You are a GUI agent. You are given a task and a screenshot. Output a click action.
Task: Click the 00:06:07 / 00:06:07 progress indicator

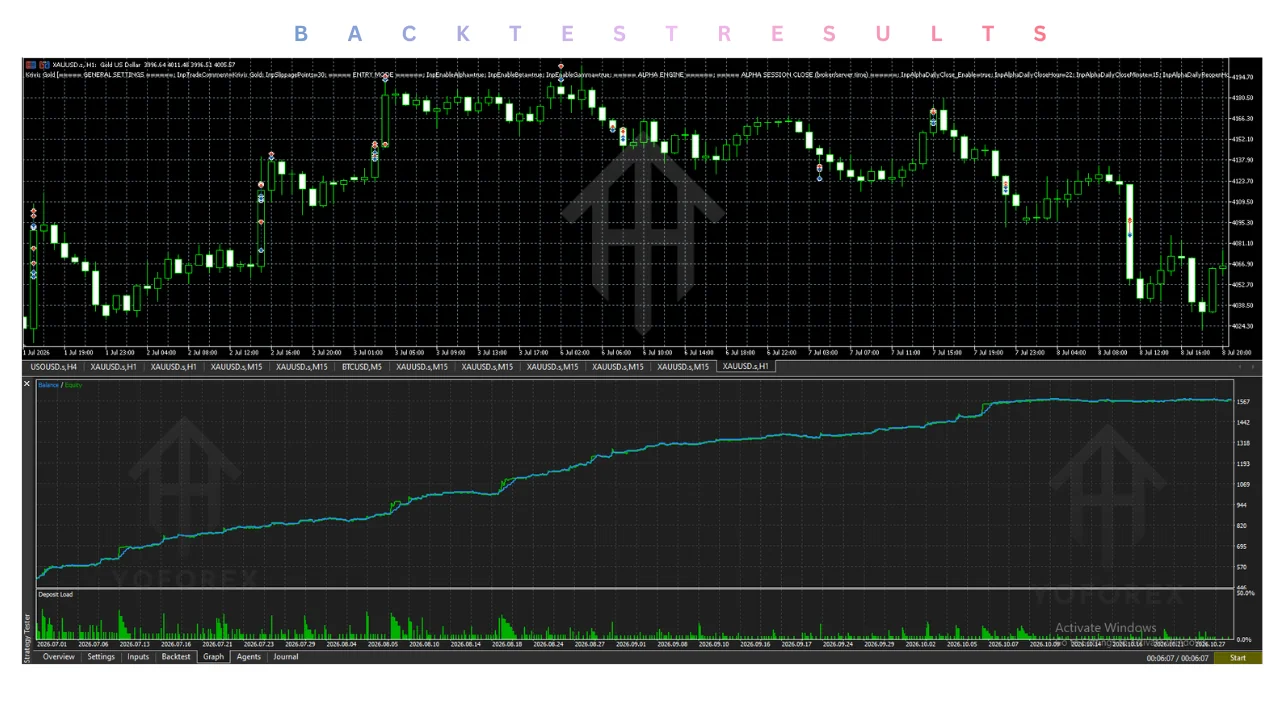tap(1177, 658)
